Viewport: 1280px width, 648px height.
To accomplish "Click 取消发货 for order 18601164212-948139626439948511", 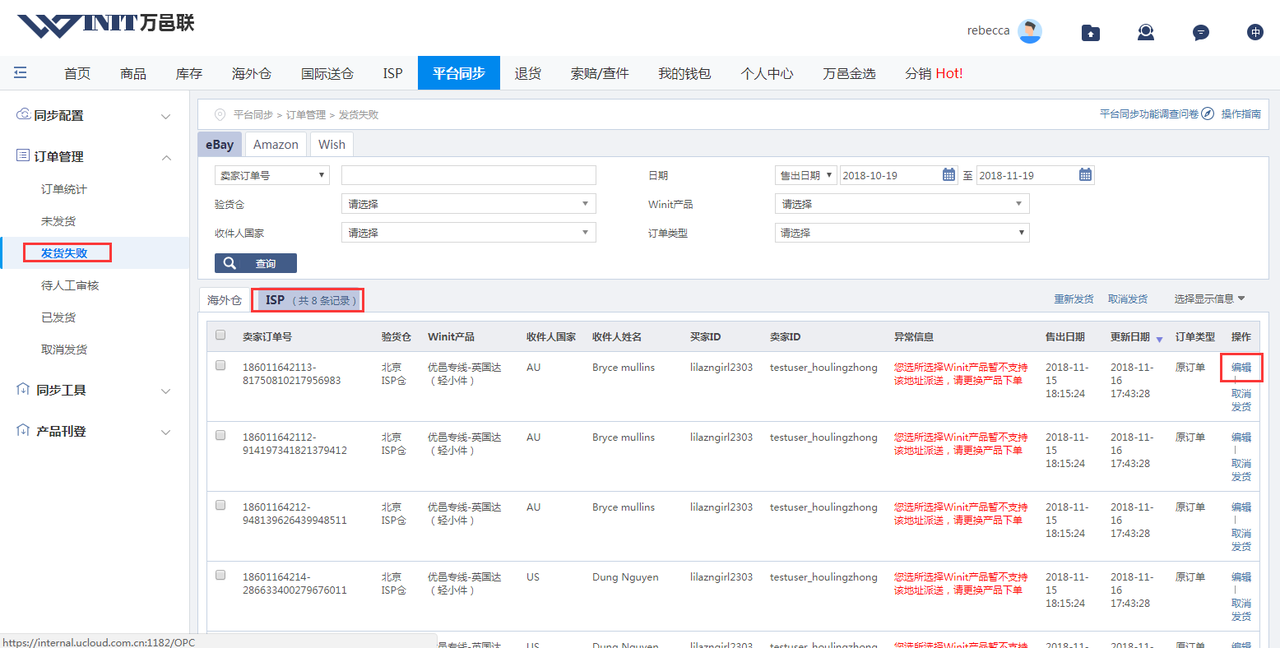I will tap(1241, 541).
